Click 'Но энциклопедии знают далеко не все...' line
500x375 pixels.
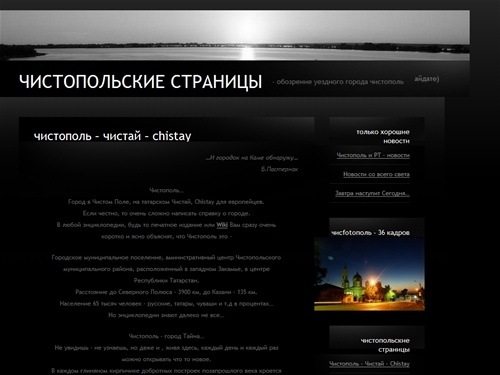point(166,315)
